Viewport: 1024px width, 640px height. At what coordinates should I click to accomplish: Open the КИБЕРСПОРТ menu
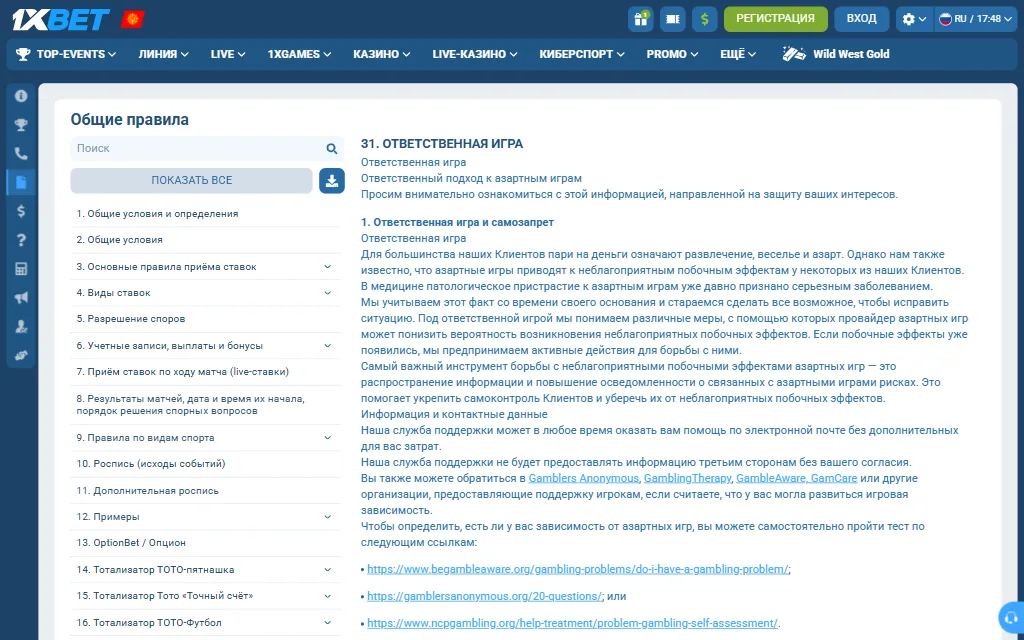pyautogui.click(x=582, y=54)
